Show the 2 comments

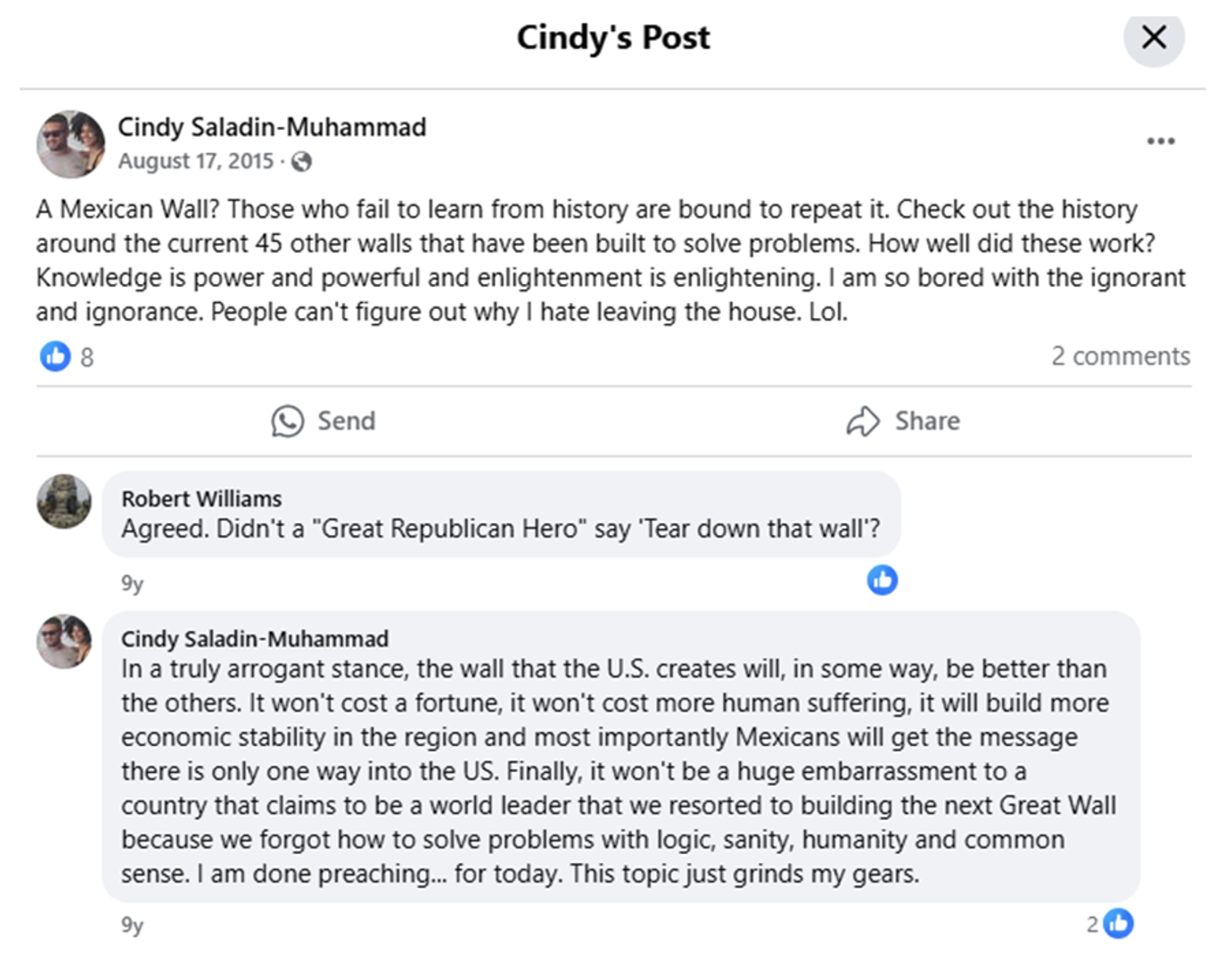point(1121,356)
